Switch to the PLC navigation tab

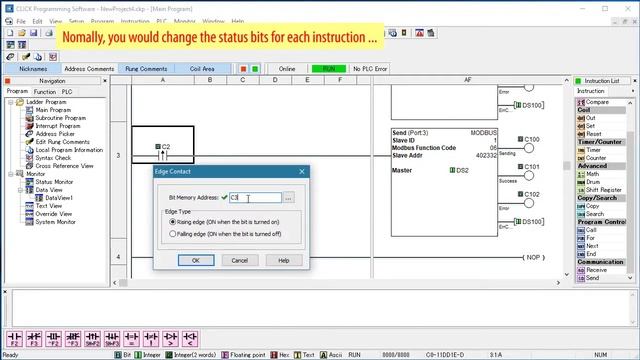point(67,92)
